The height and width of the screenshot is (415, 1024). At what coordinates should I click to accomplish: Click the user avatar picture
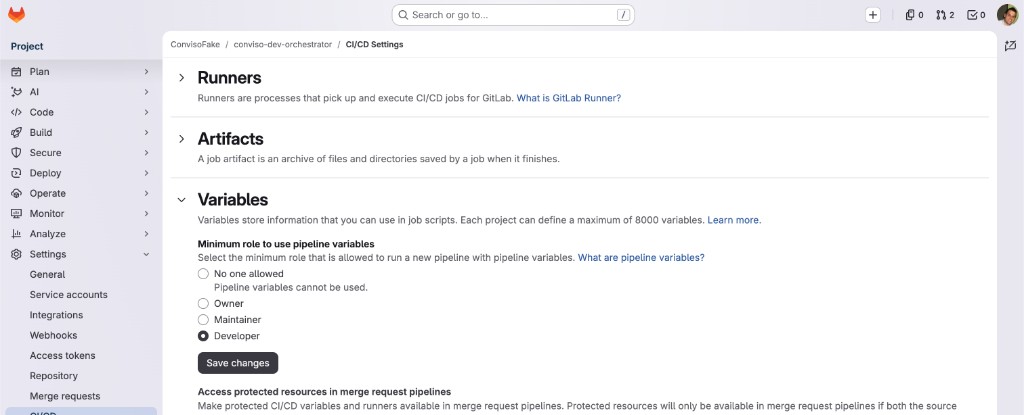(x=1007, y=14)
